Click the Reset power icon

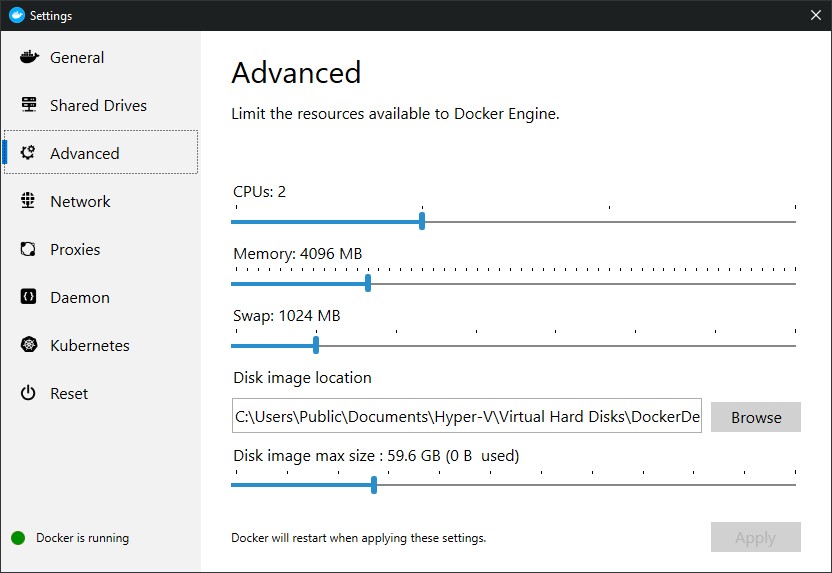(28, 393)
